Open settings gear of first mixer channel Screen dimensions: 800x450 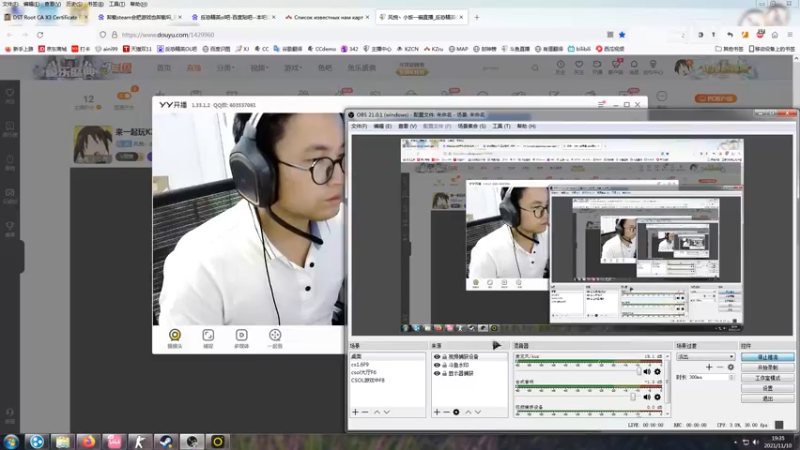[657, 371]
